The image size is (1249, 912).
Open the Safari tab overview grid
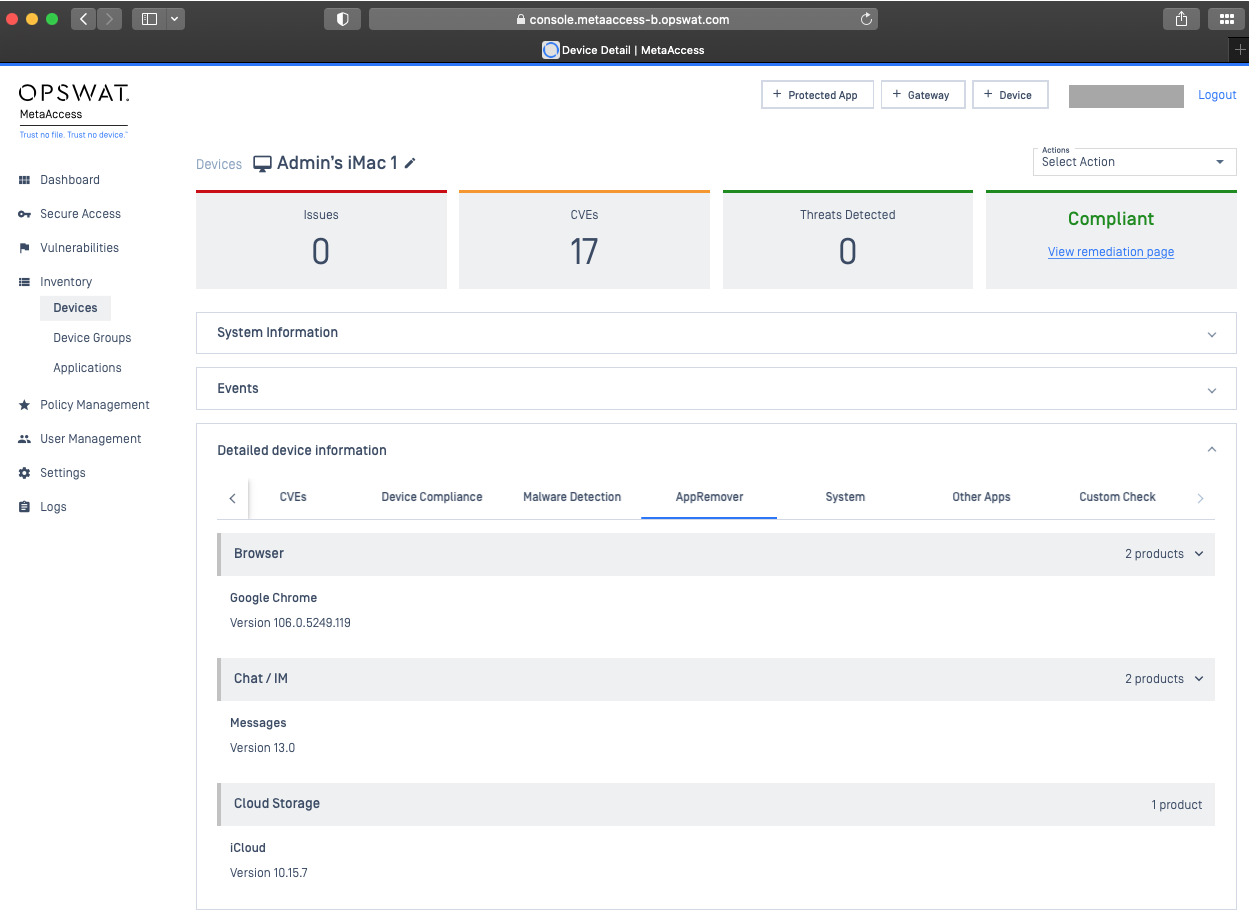1226,19
